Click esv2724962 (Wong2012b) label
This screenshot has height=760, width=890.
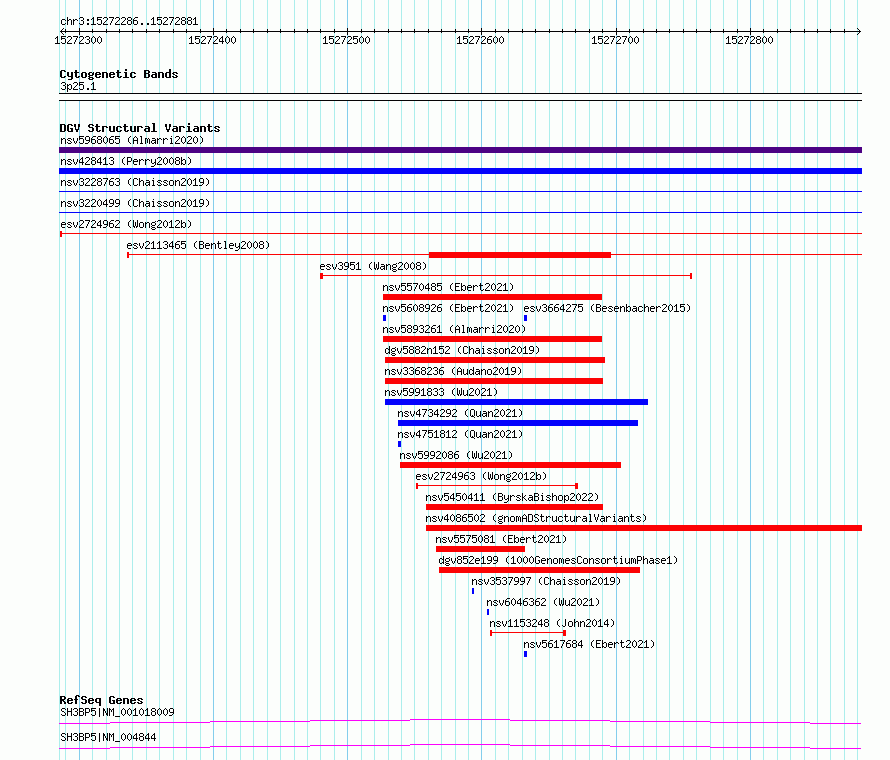[126, 224]
